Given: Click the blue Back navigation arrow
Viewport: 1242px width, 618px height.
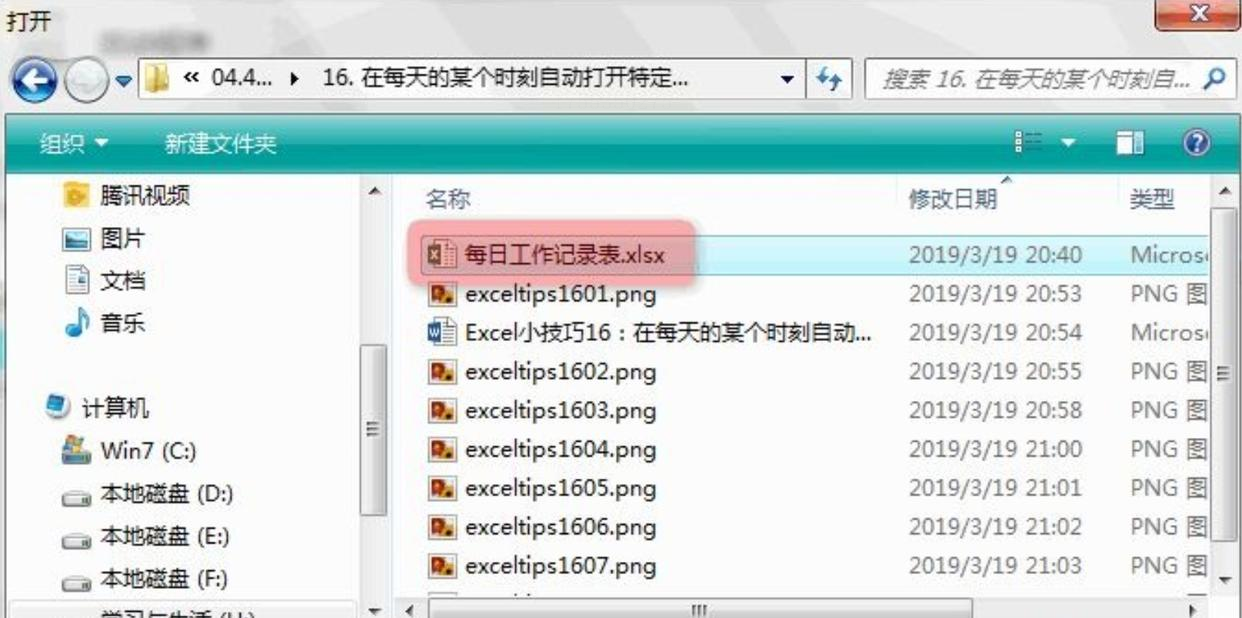Looking at the screenshot, I should 34,81.
